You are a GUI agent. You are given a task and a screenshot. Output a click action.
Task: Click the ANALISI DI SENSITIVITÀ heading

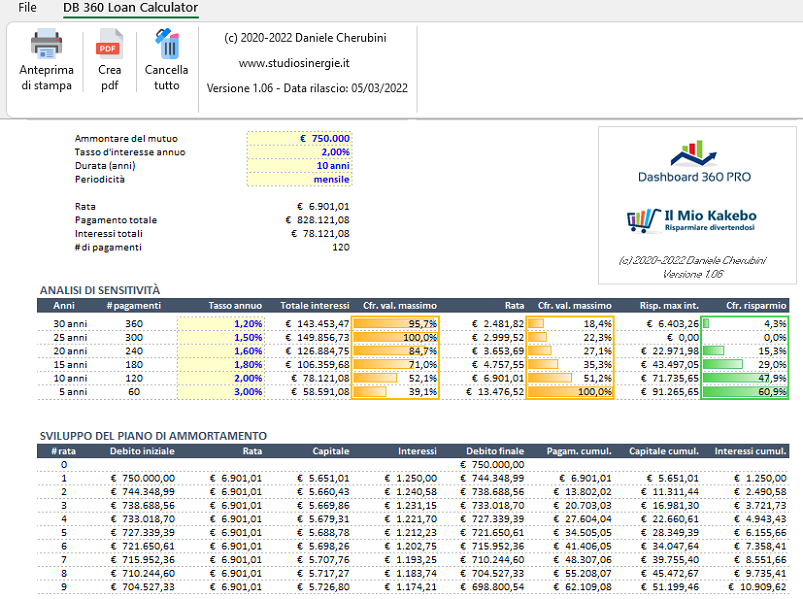pos(100,290)
